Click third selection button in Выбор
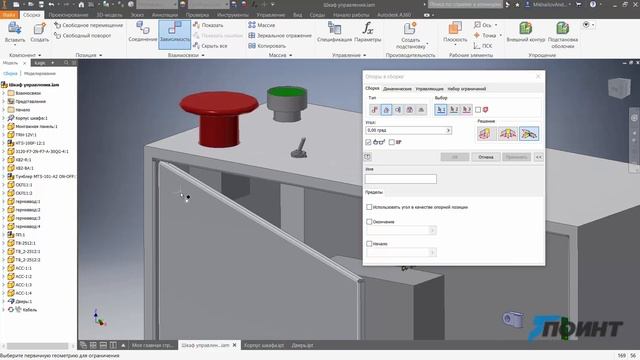The width and height of the screenshot is (640, 360). click(467, 110)
